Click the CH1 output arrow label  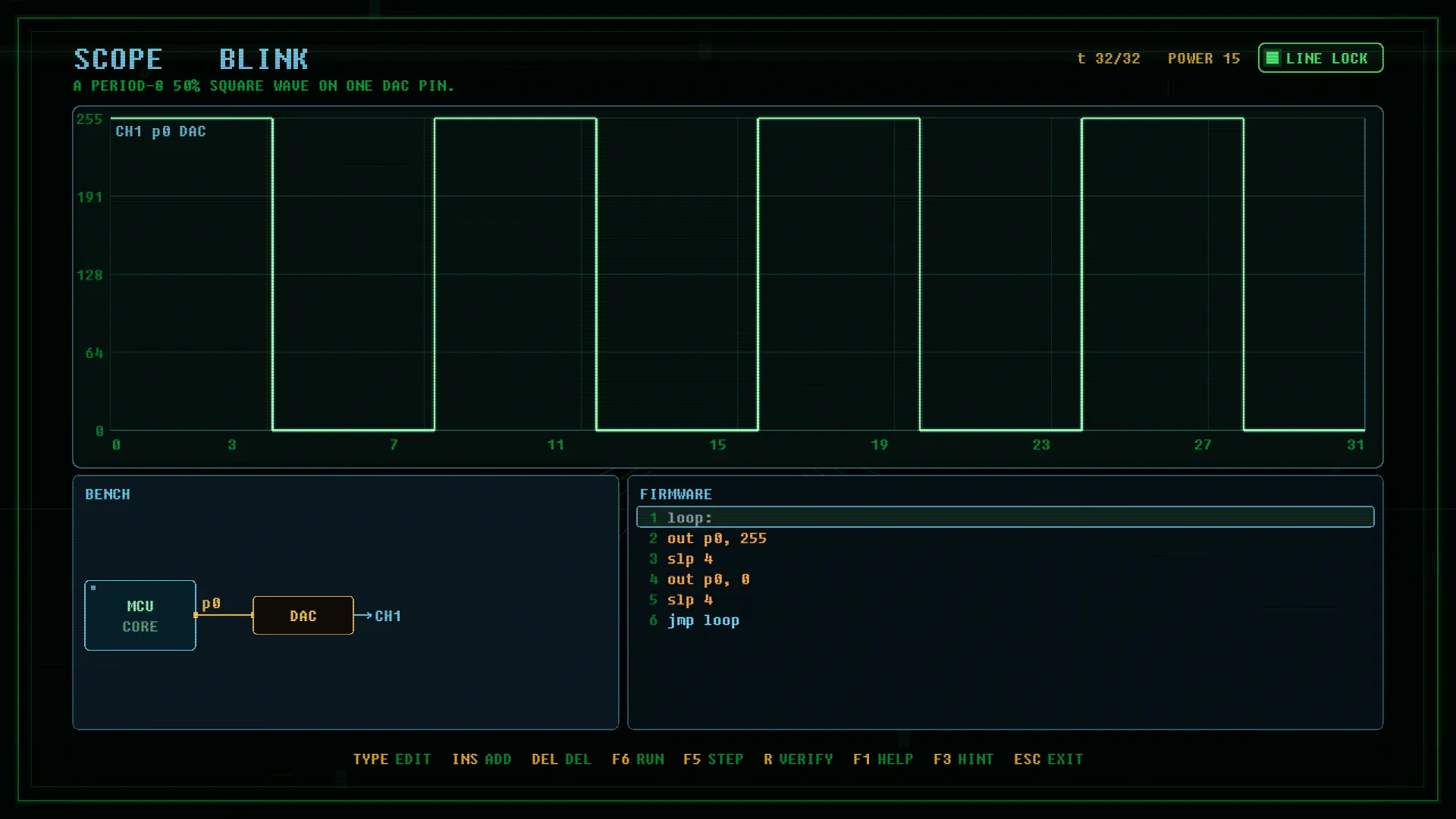388,616
